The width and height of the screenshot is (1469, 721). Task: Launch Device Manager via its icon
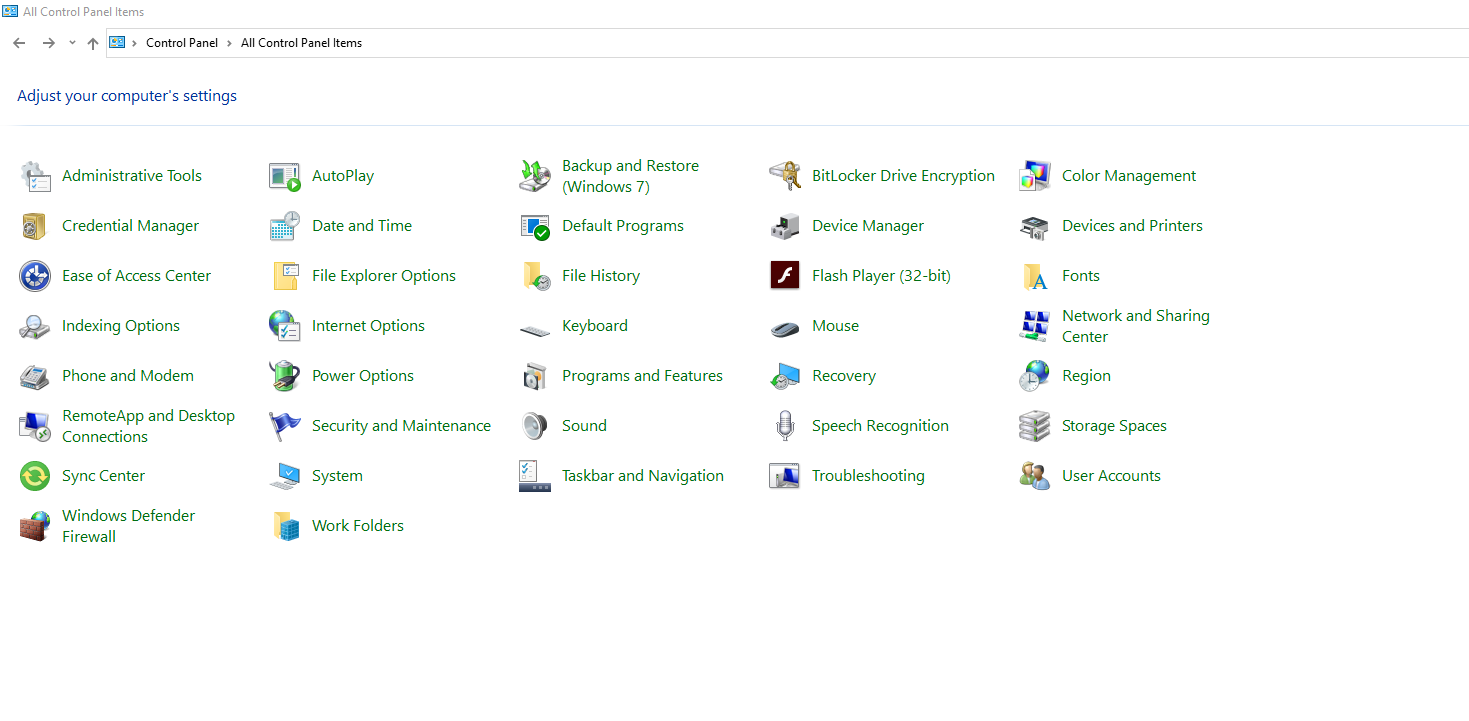[785, 226]
